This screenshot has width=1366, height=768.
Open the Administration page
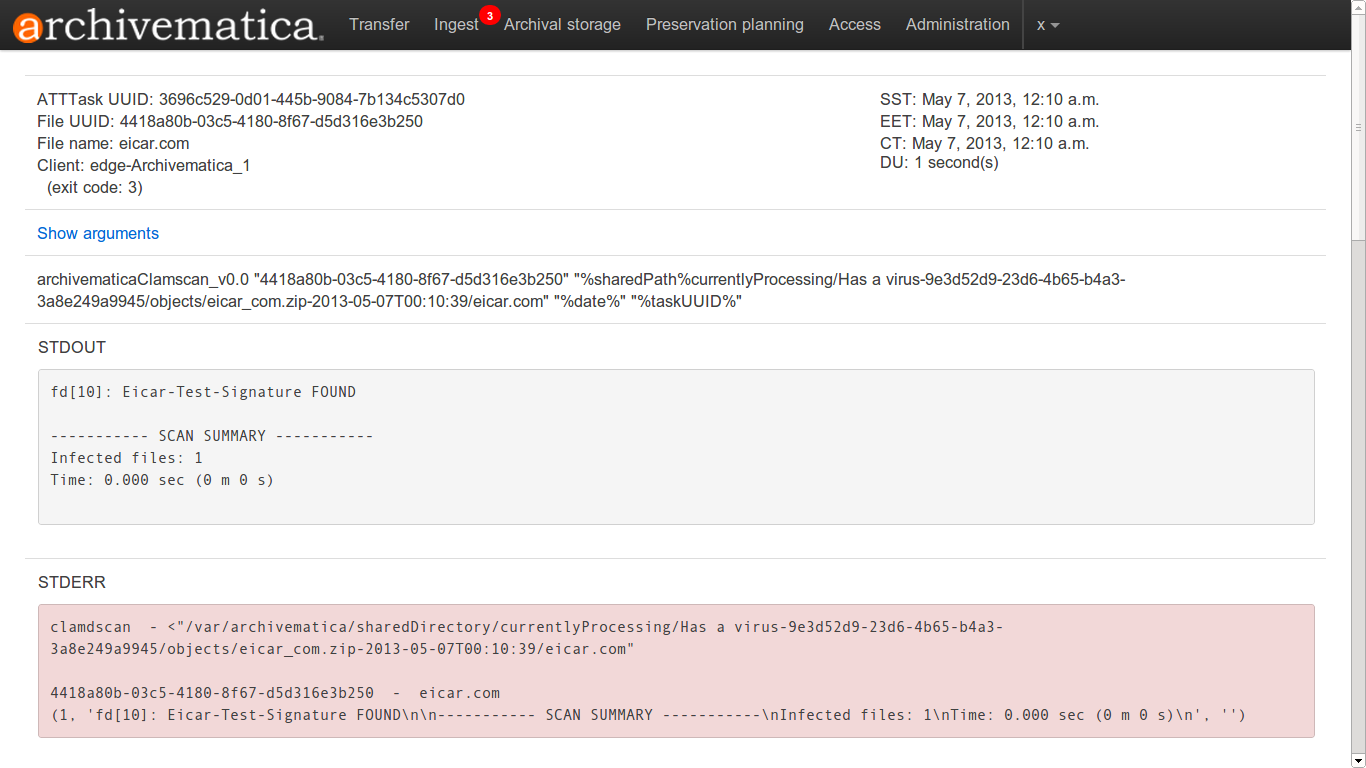point(957,25)
